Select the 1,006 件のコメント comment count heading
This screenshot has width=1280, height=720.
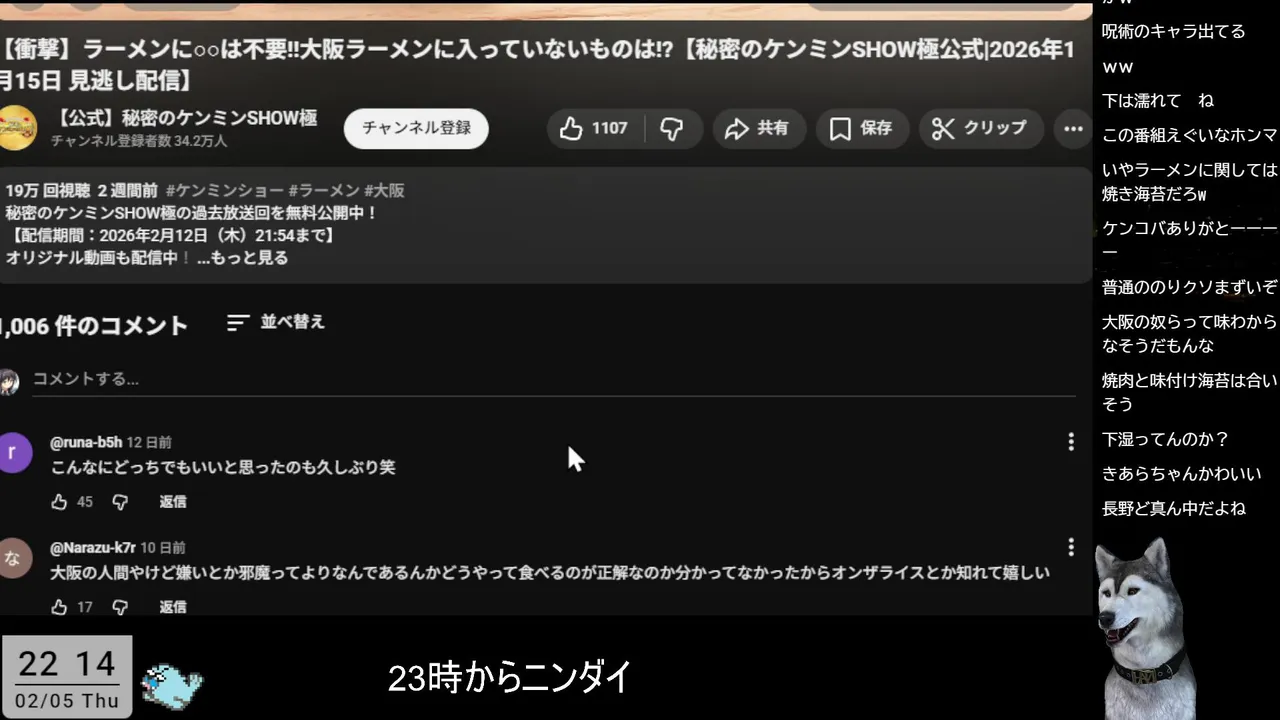[x=94, y=325]
